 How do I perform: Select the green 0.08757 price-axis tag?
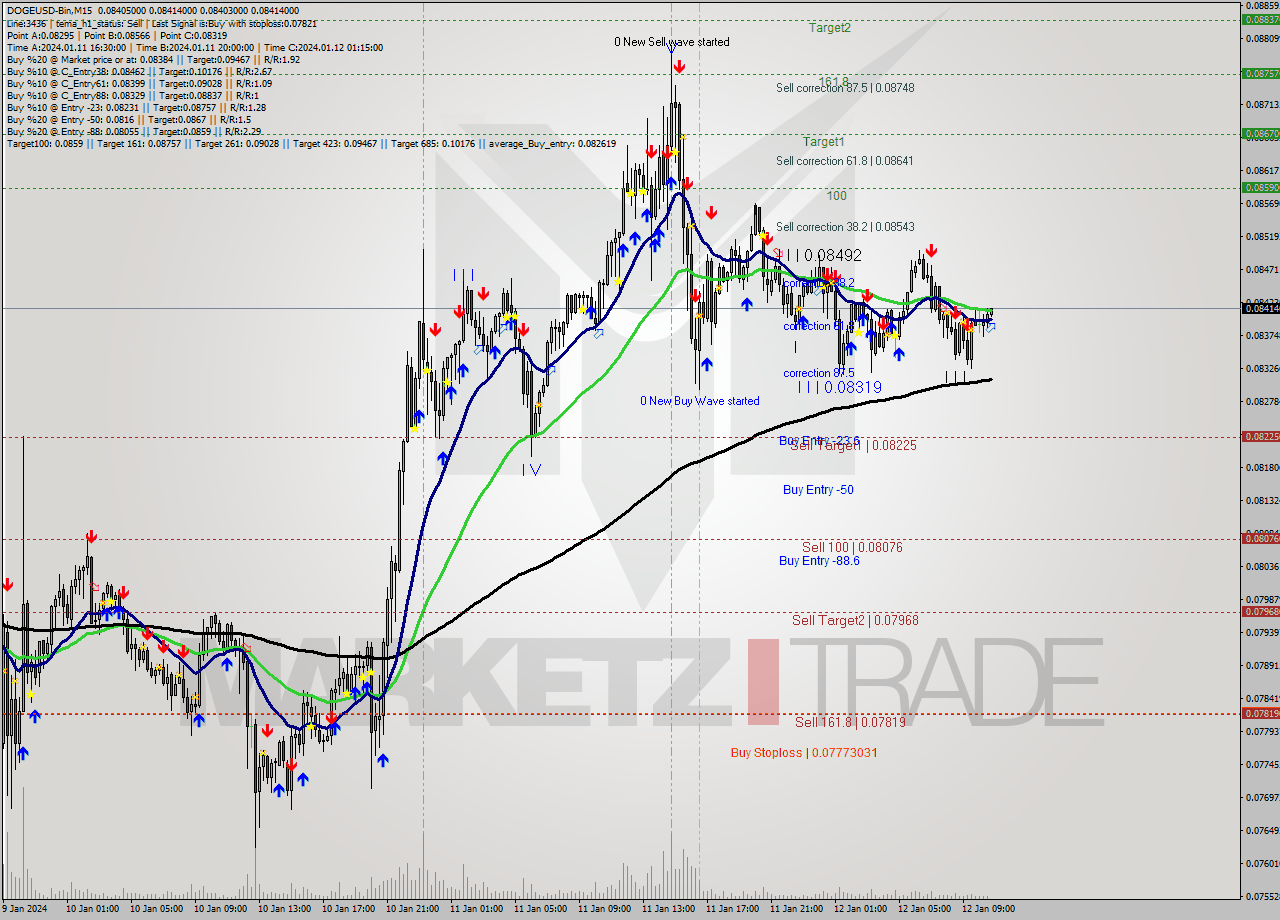(x=1260, y=73)
